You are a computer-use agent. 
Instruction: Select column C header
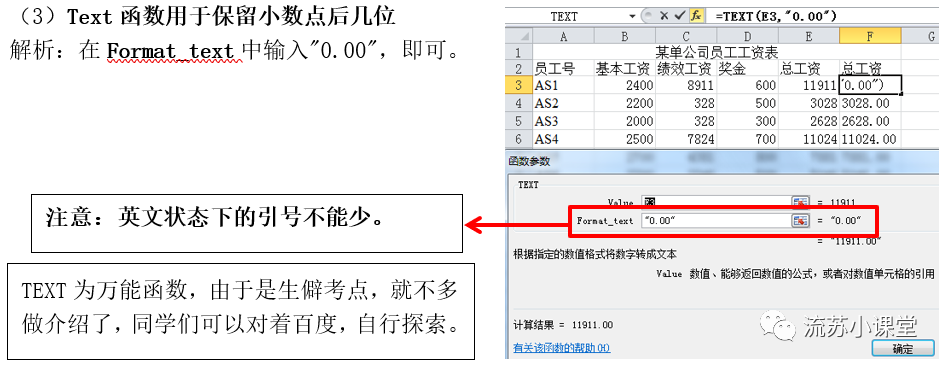[x=686, y=37]
